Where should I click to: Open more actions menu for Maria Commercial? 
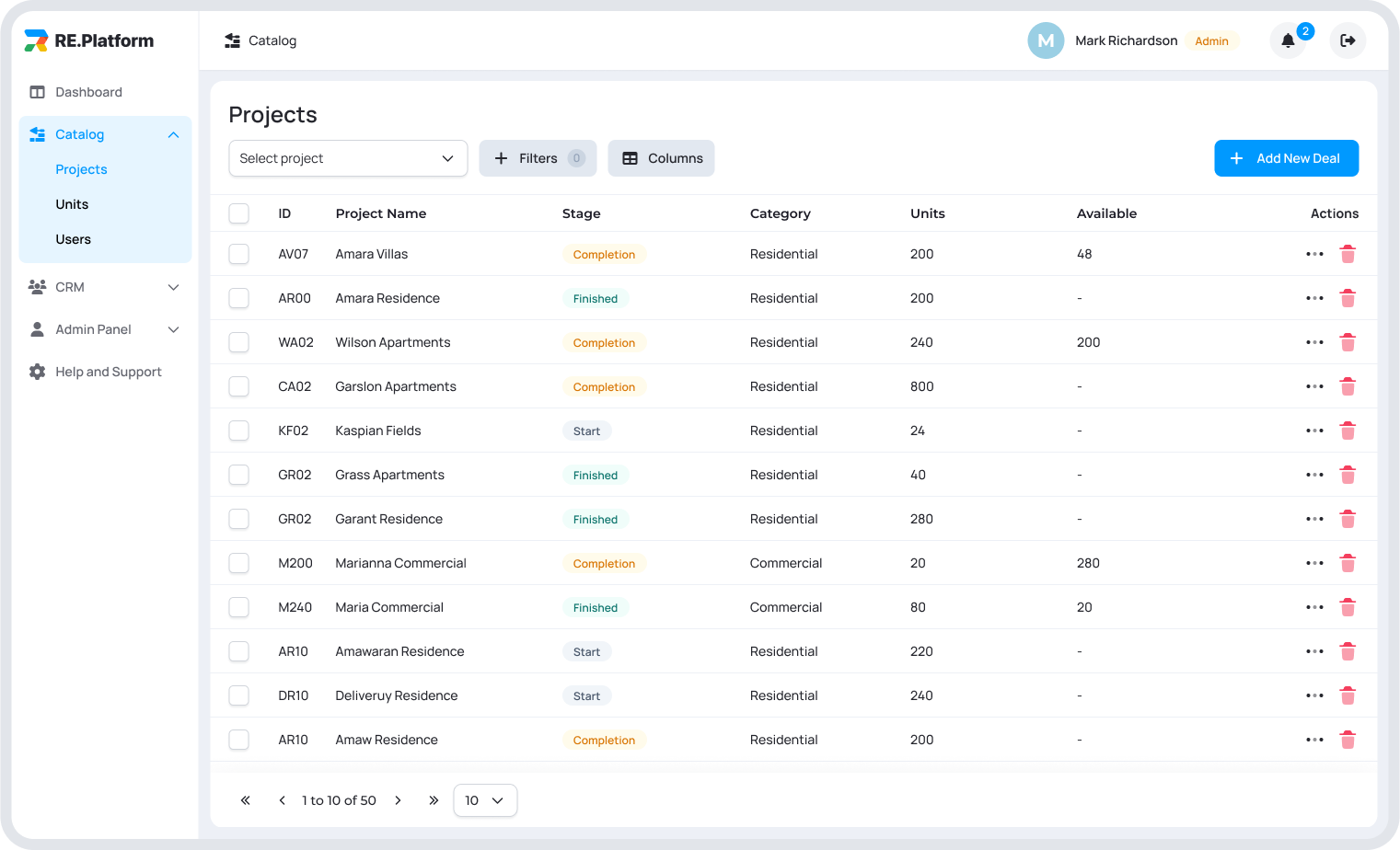click(x=1314, y=607)
